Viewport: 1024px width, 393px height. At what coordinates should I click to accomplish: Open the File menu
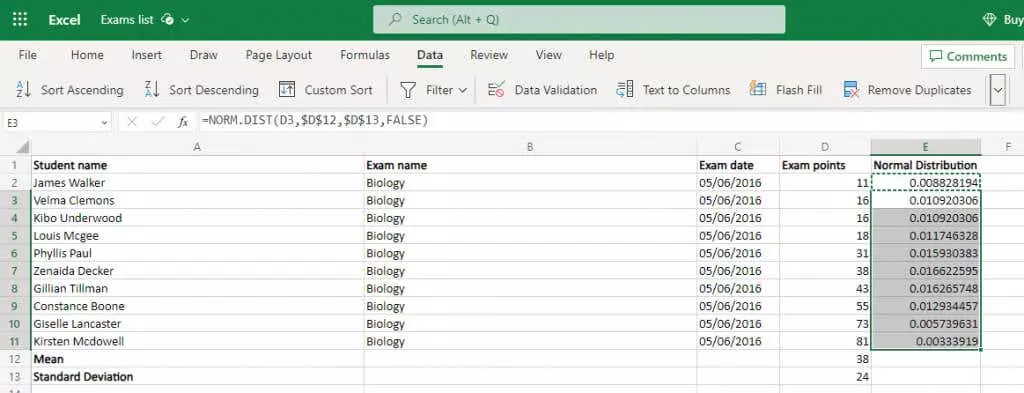27,55
